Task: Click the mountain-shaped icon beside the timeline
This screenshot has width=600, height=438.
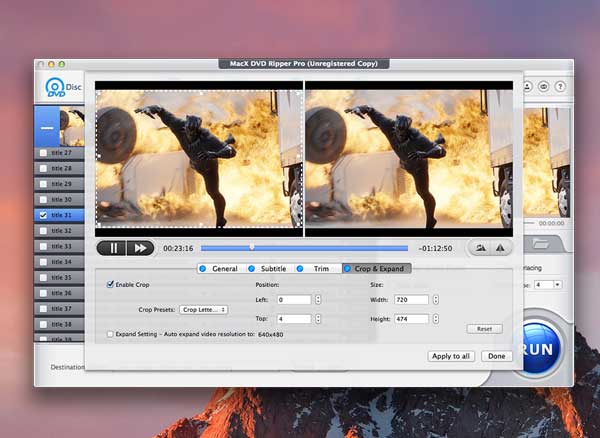Action: [481, 248]
